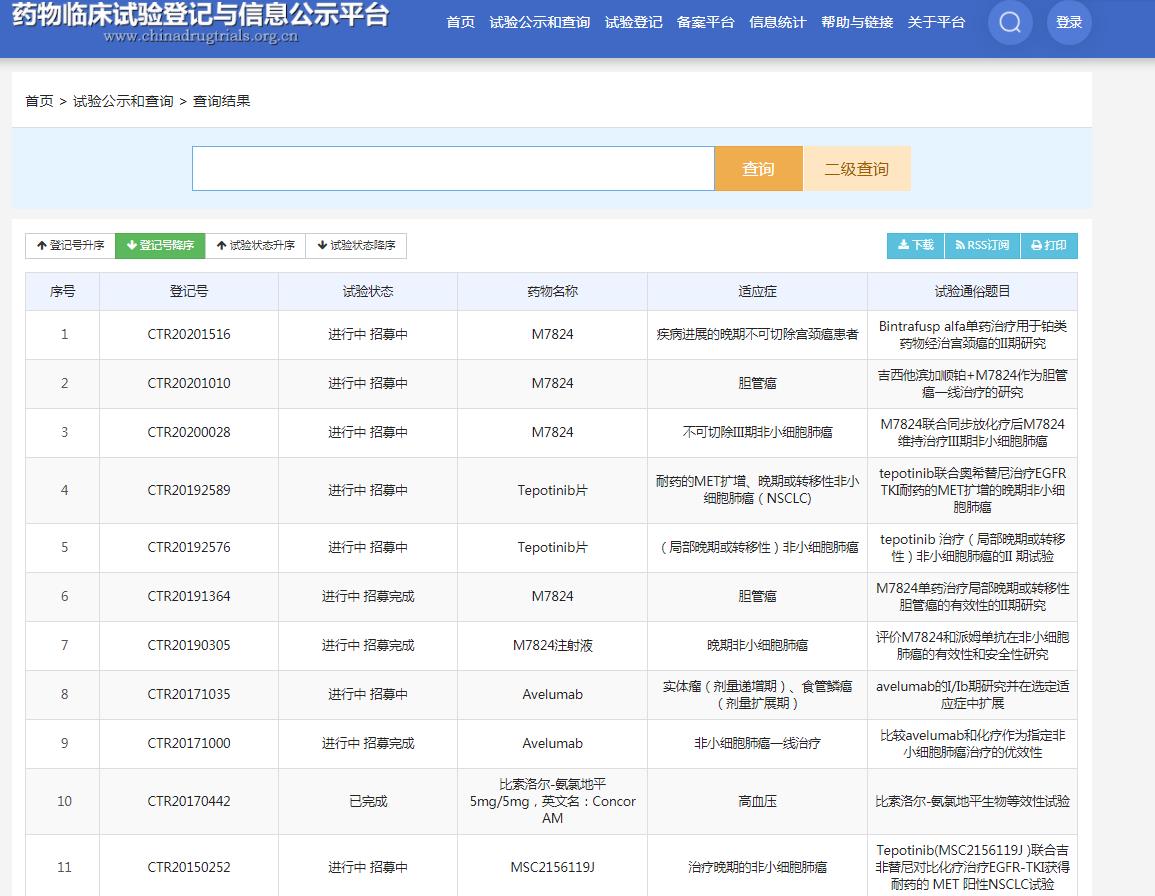The image size is (1155, 896).
Task: Click 进行中 招募完成 status in row 6
Action: (368, 596)
